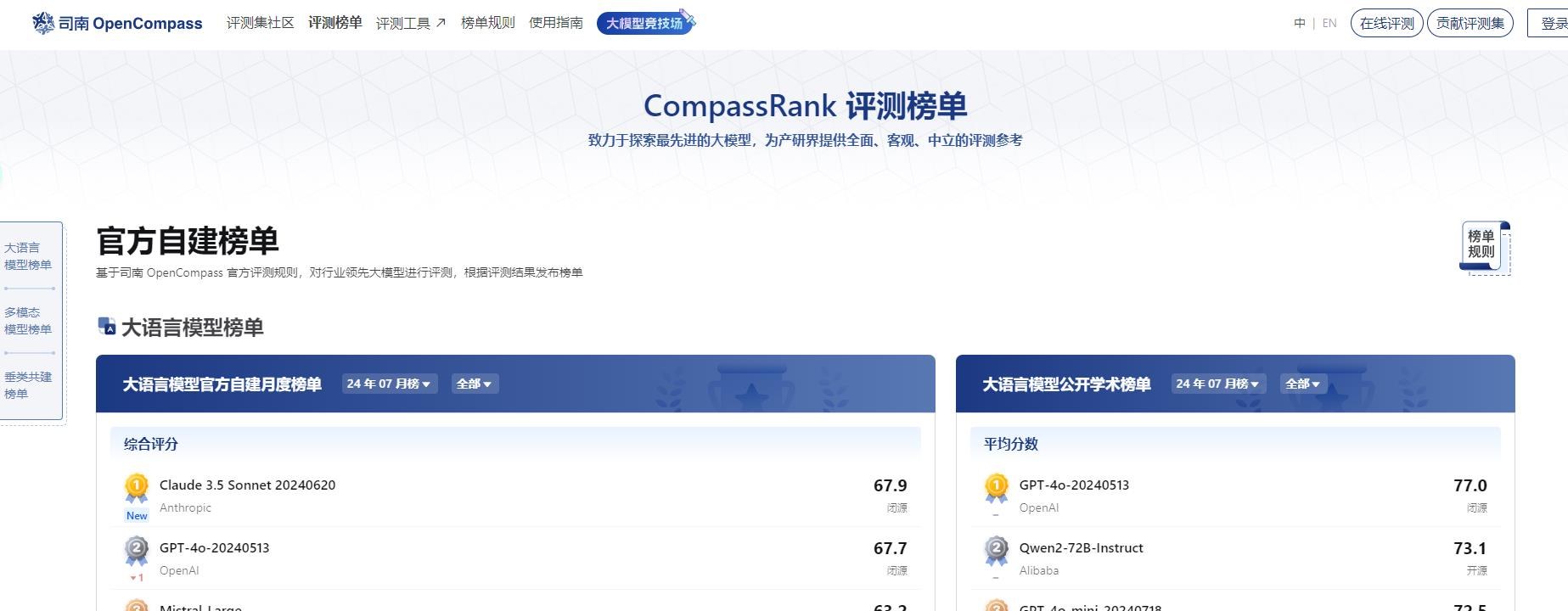Click gold medal icon beside Claude 3.5 Sonnet
The image size is (1568, 611).
pyautogui.click(x=137, y=487)
